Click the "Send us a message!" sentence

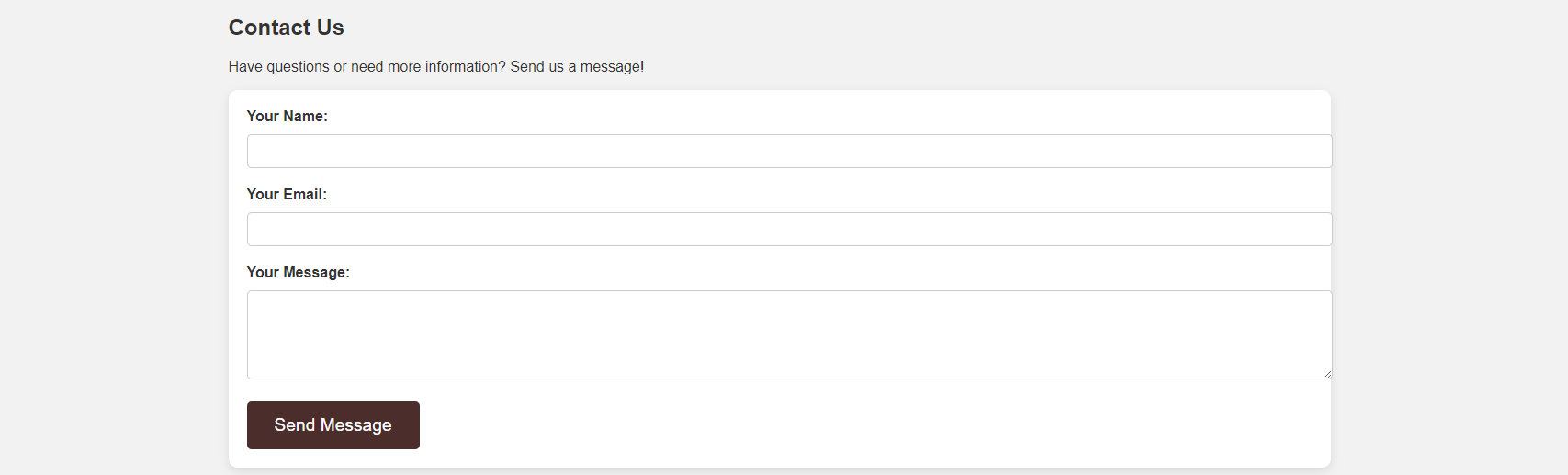pyautogui.click(x=577, y=66)
